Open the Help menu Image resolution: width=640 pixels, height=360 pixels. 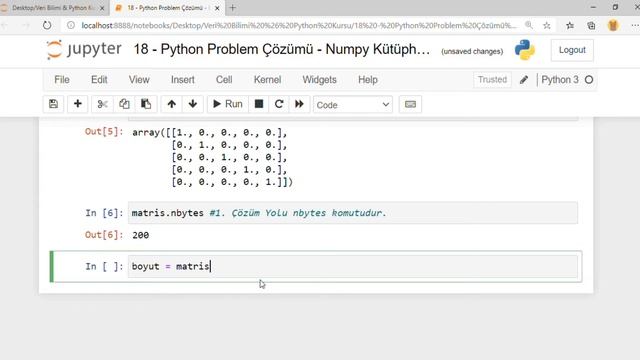click(x=368, y=80)
